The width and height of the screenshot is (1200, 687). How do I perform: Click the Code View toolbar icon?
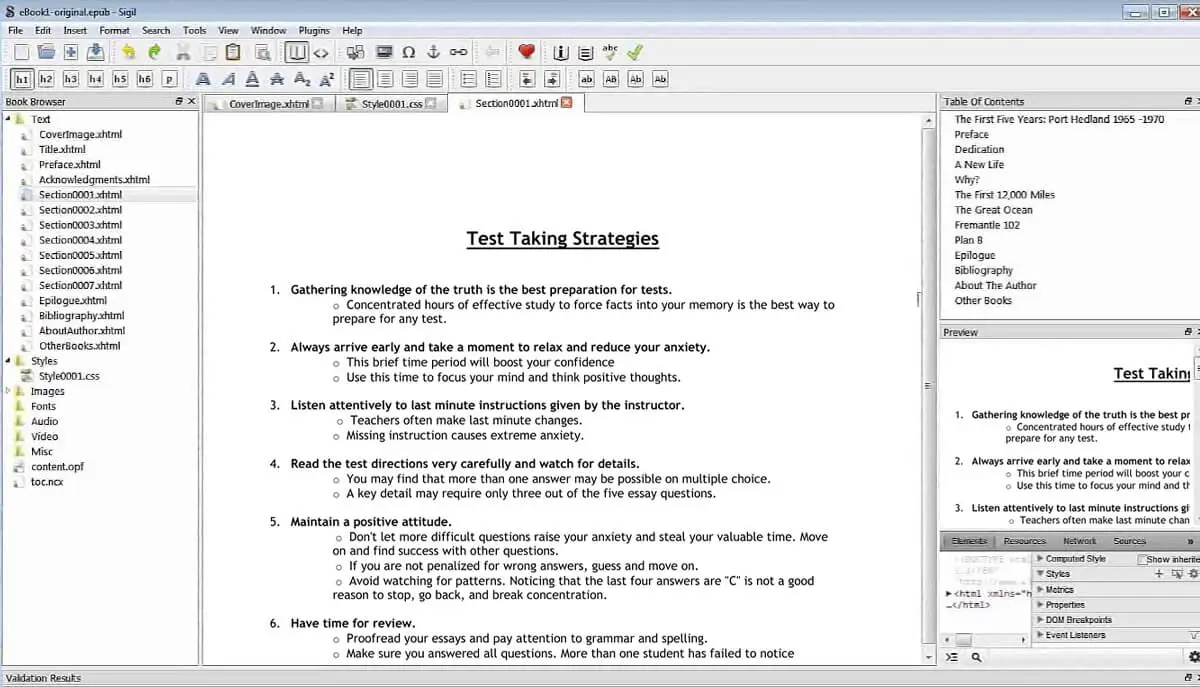(321, 52)
